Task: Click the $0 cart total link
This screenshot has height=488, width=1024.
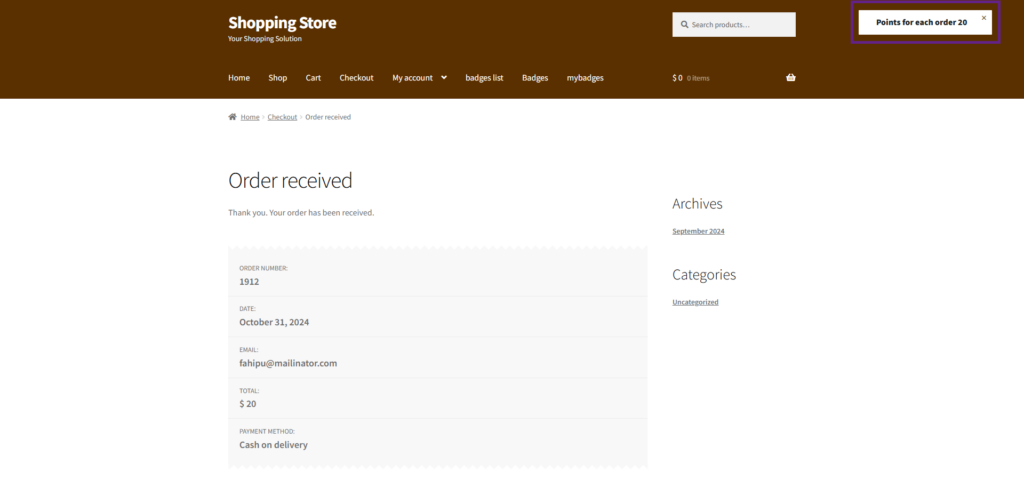Action: pos(677,78)
